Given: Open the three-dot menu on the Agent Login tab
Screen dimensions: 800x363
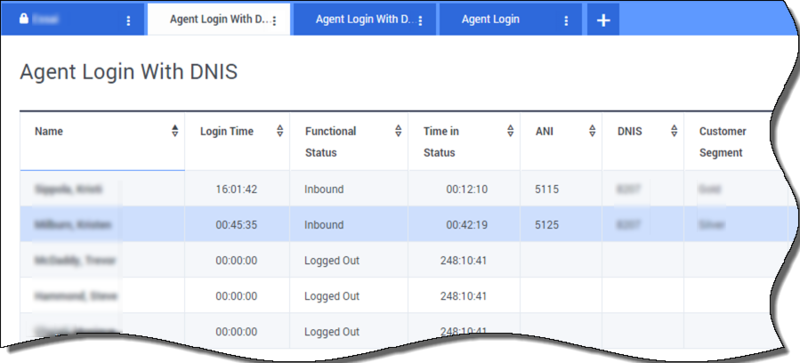Looking at the screenshot, I should pyautogui.click(x=566, y=20).
